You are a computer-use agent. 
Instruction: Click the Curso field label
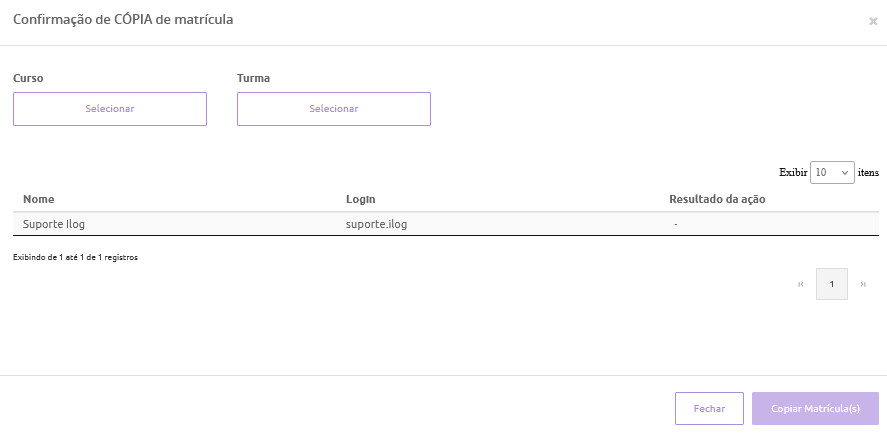(x=28, y=78)
